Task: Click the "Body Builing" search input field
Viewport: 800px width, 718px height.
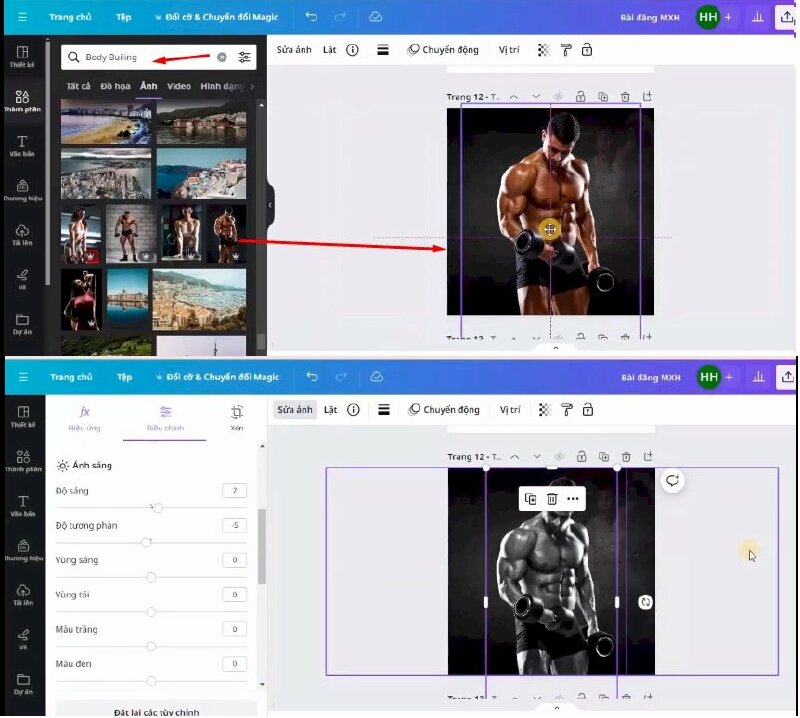Action: click(140, 58)
